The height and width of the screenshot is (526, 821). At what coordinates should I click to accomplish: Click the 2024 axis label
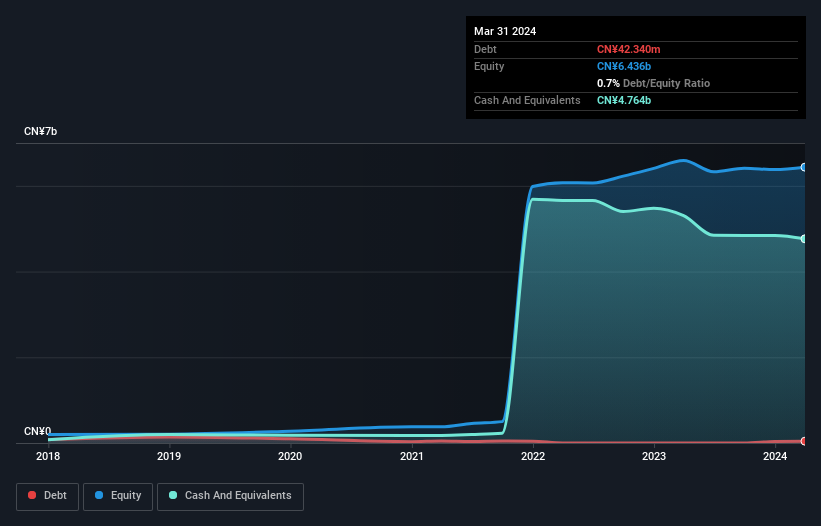pos(775,456)
